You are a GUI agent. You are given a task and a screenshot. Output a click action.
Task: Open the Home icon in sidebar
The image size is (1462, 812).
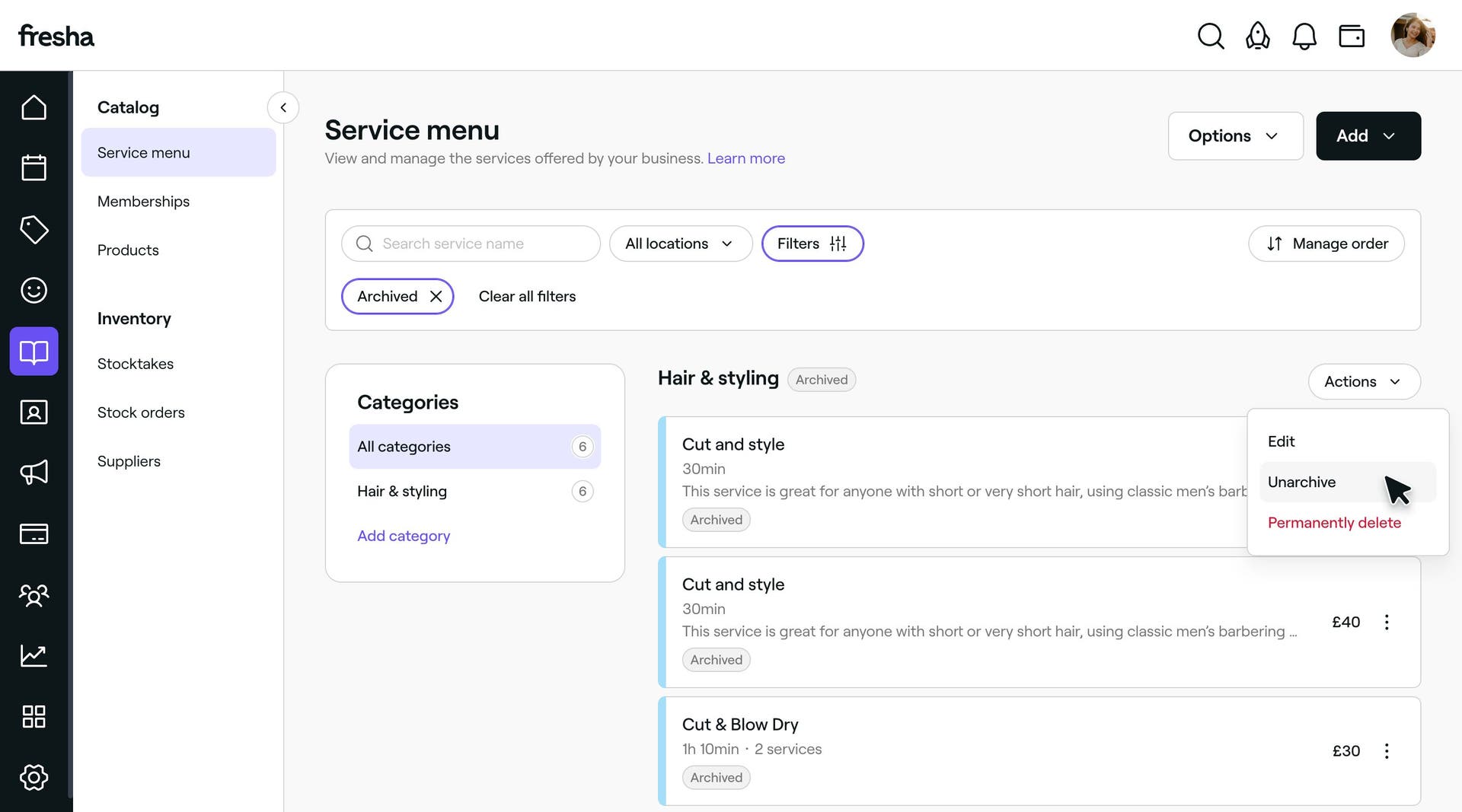pyautogui.click(x=34, y=107)
